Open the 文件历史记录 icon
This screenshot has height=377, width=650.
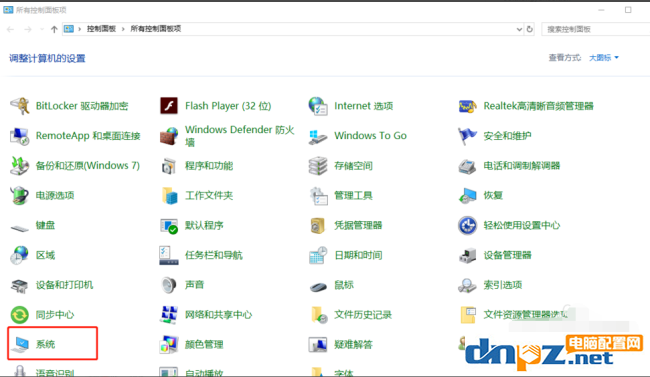(319, 315)
